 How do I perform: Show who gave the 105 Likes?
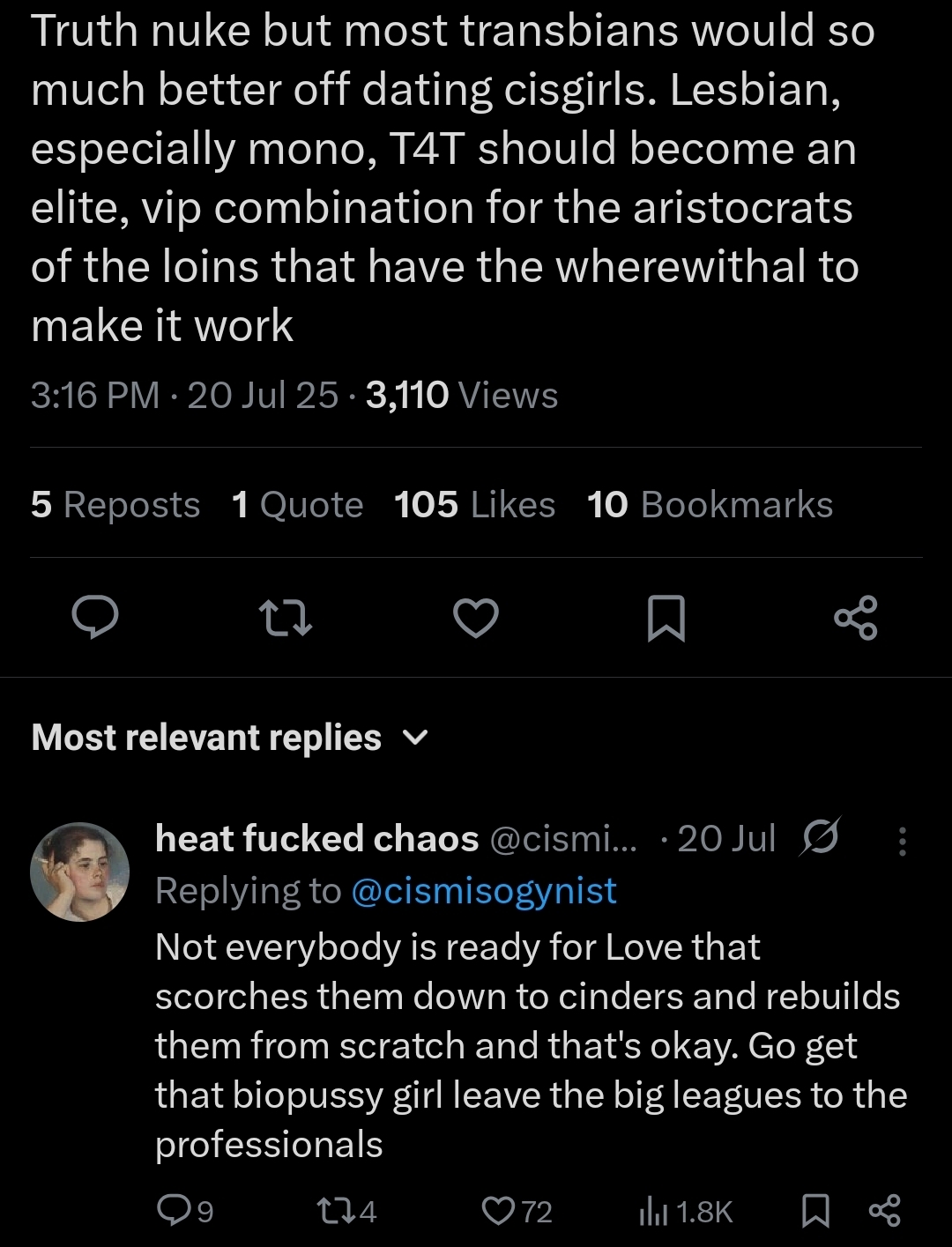(x=474, y=505)
